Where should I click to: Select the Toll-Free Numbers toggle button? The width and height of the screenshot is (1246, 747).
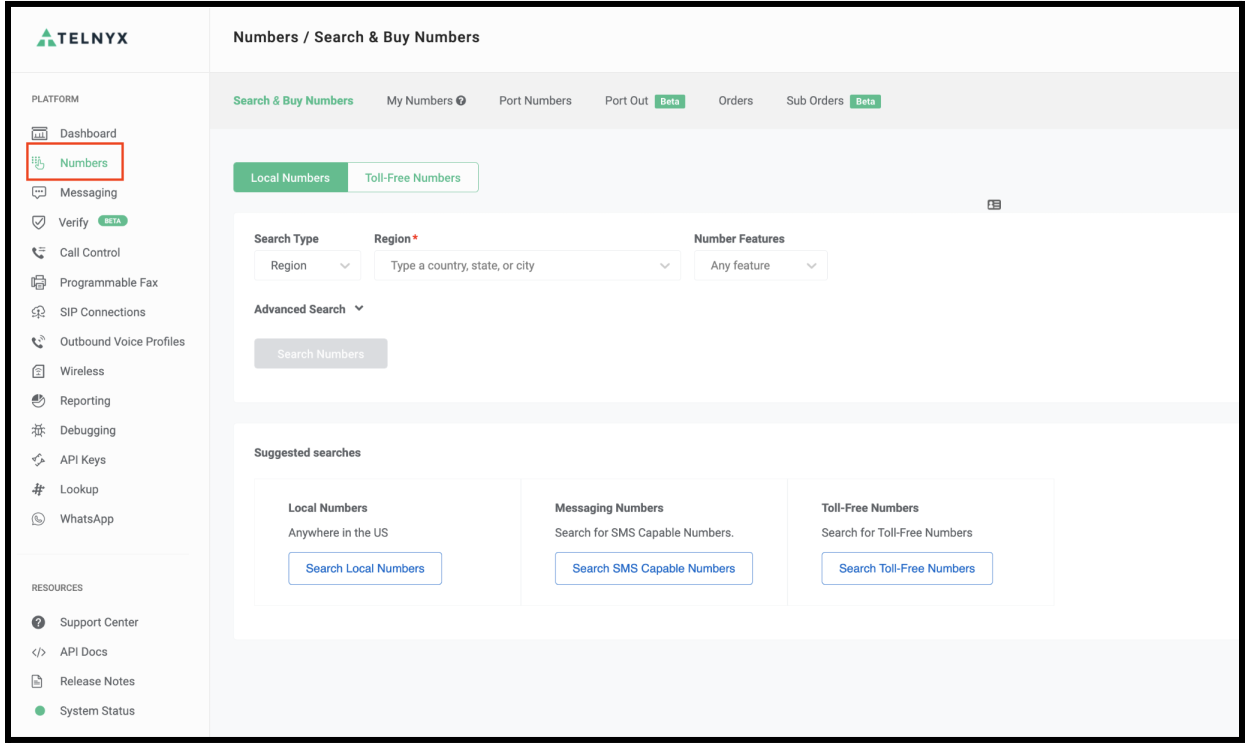click(413, 177)
